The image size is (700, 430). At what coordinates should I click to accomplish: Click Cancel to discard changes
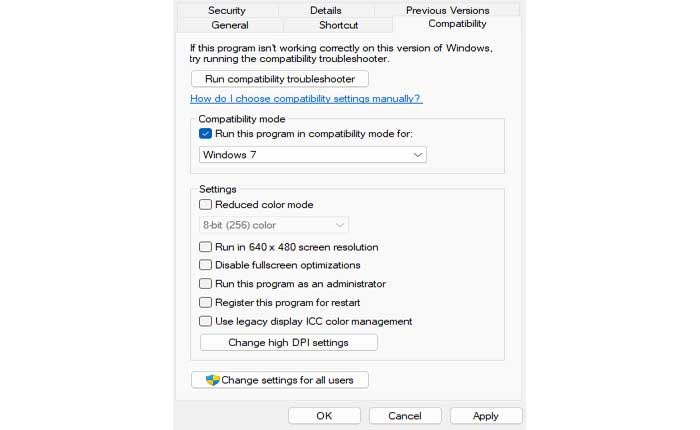coord(405,415)
